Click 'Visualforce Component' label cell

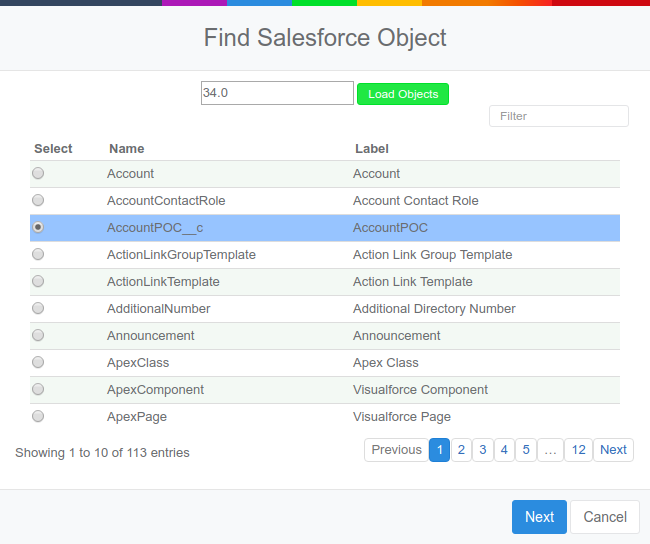[420, 390]
